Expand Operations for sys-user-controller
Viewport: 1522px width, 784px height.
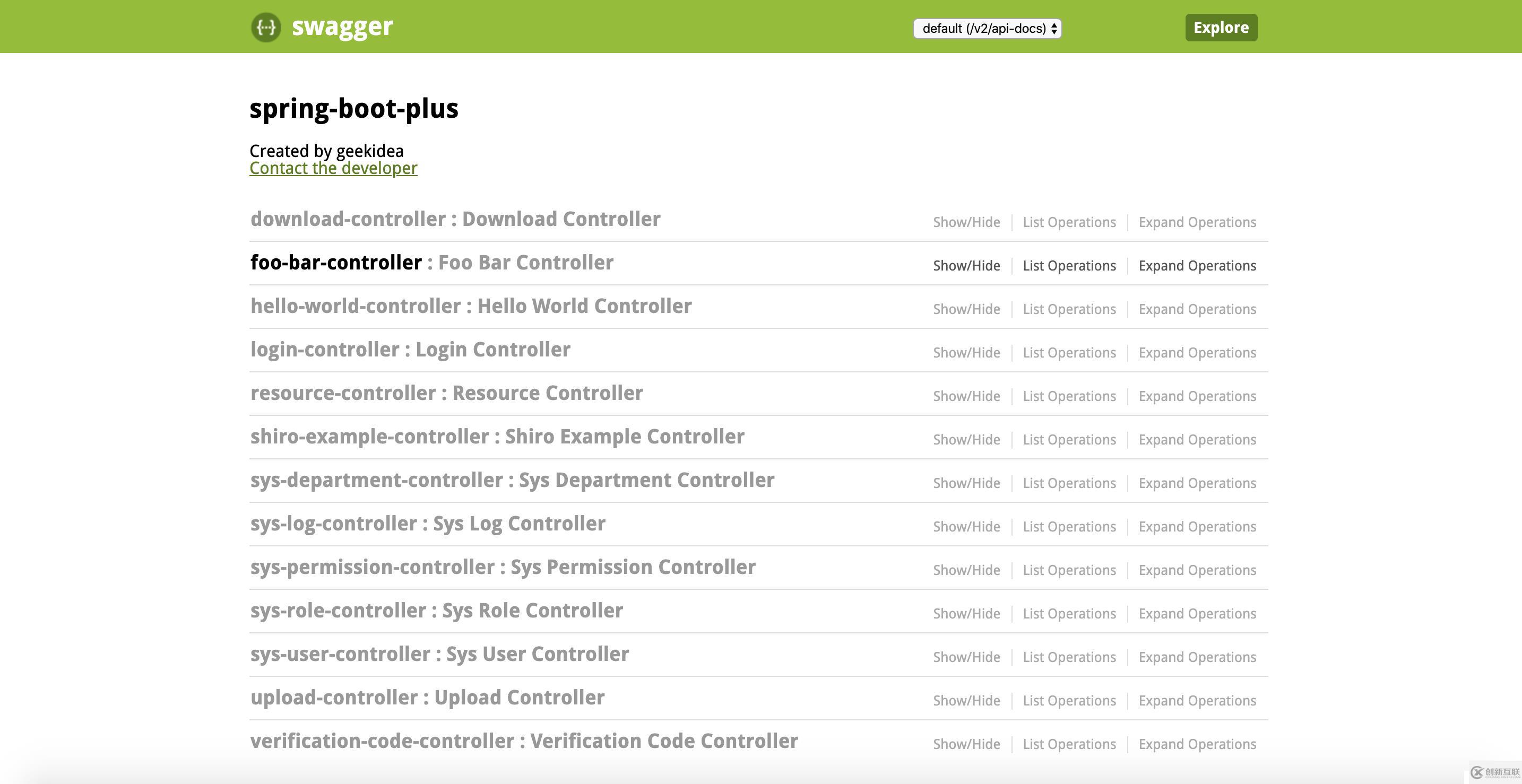click(1197, 658)
